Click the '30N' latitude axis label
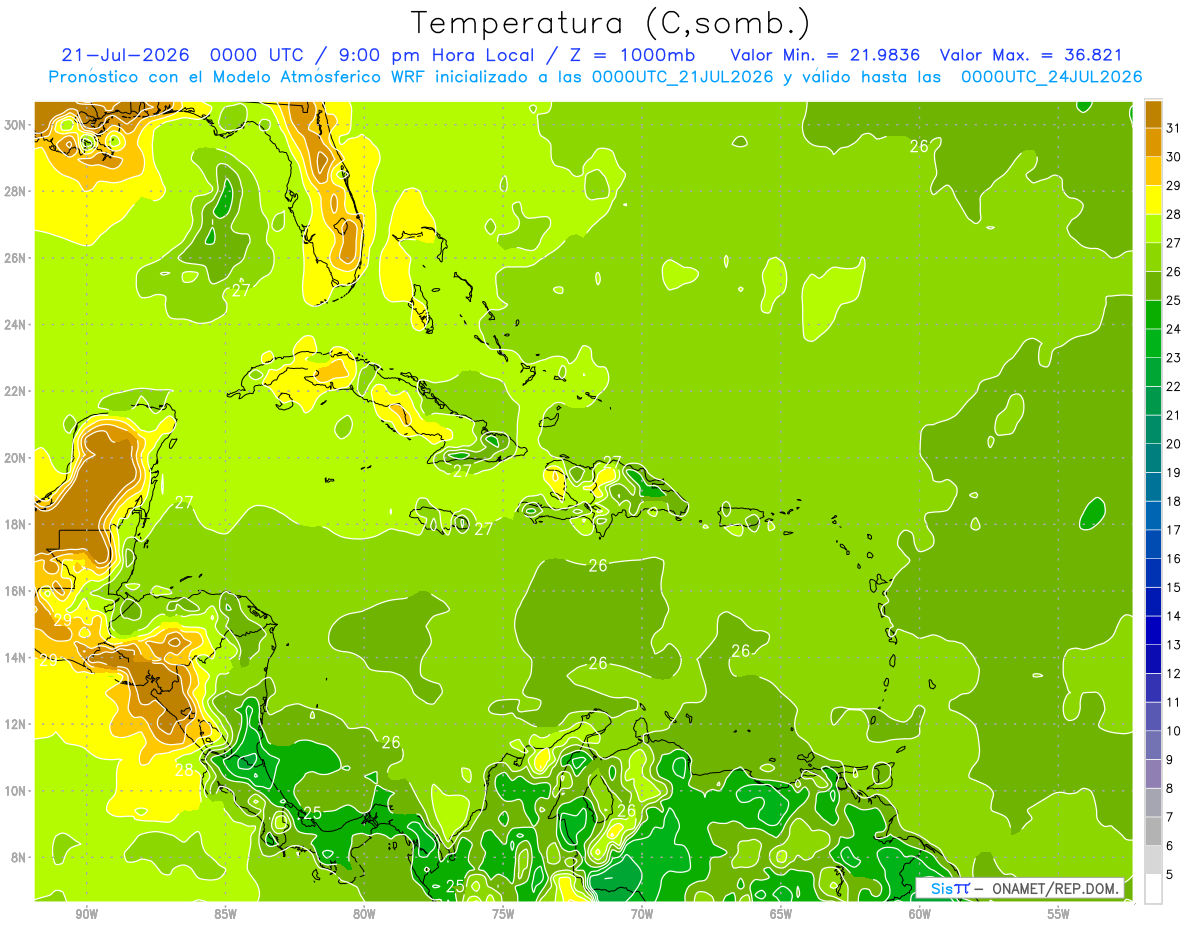The height and width of the screenshot is (927, 1200). [x=16, y=125]
